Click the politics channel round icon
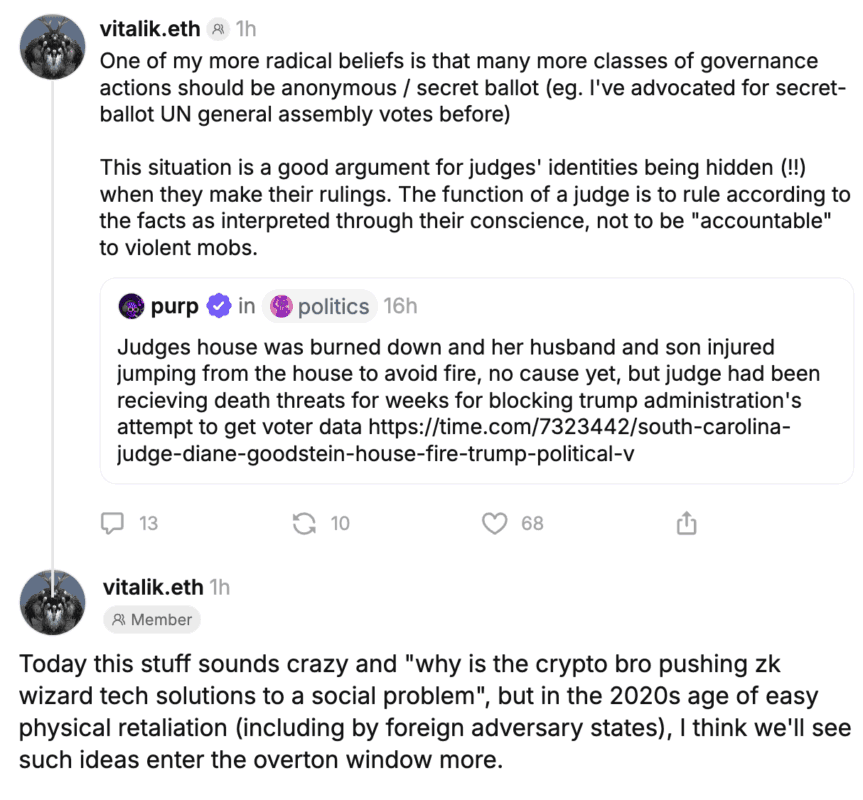This screenshot has height=800, width=863. click(x=281, y=307)
